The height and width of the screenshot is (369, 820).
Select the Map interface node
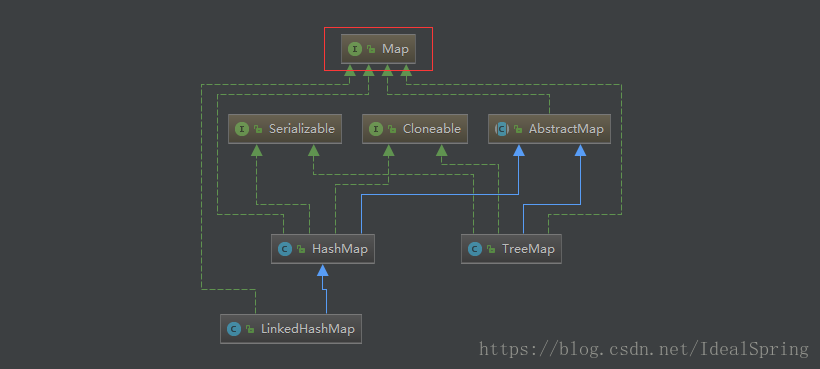pyautogui.click(x=378, y=49)
